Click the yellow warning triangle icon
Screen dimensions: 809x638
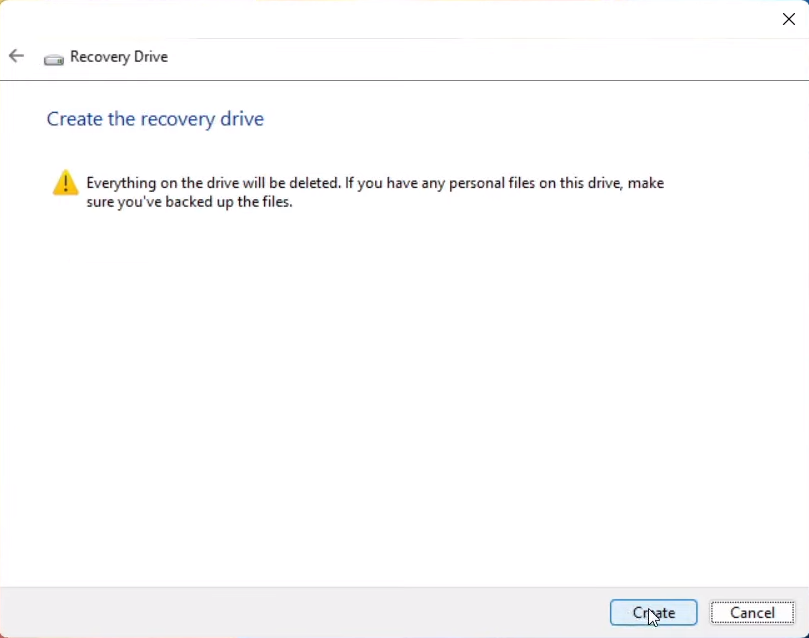point(66,183)
